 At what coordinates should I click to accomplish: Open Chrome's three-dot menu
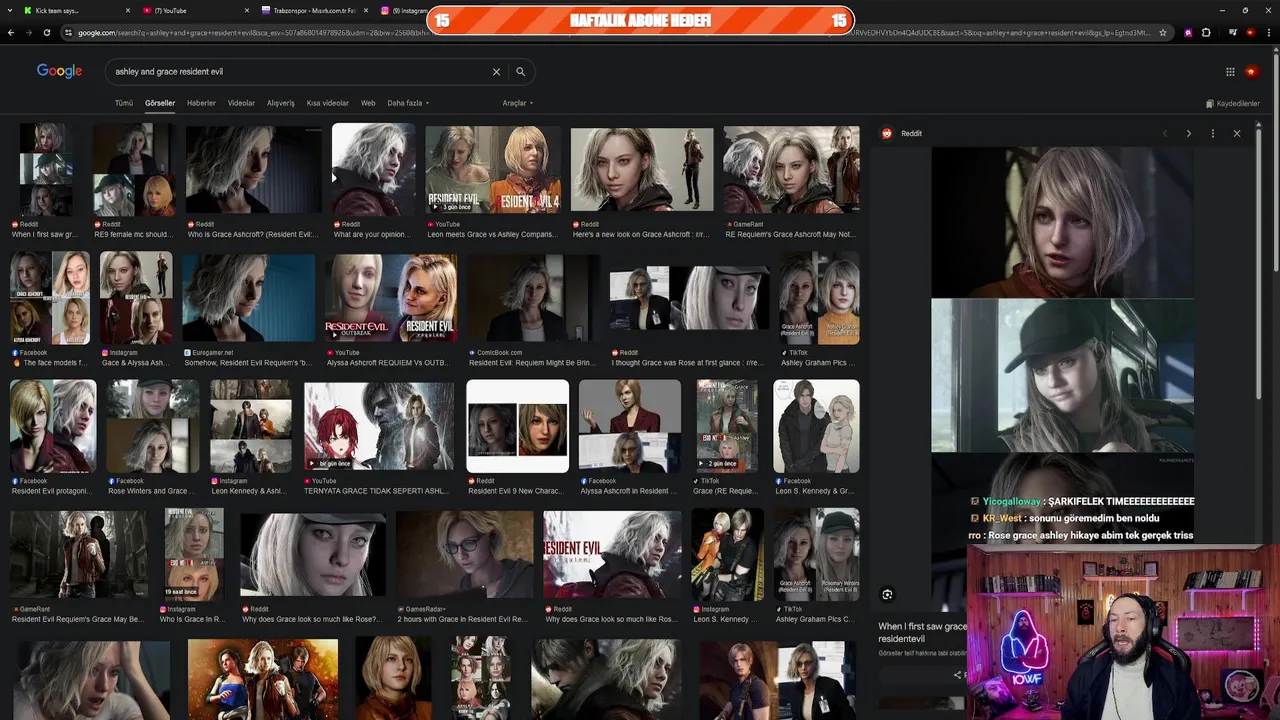(x=1268, y=33)
